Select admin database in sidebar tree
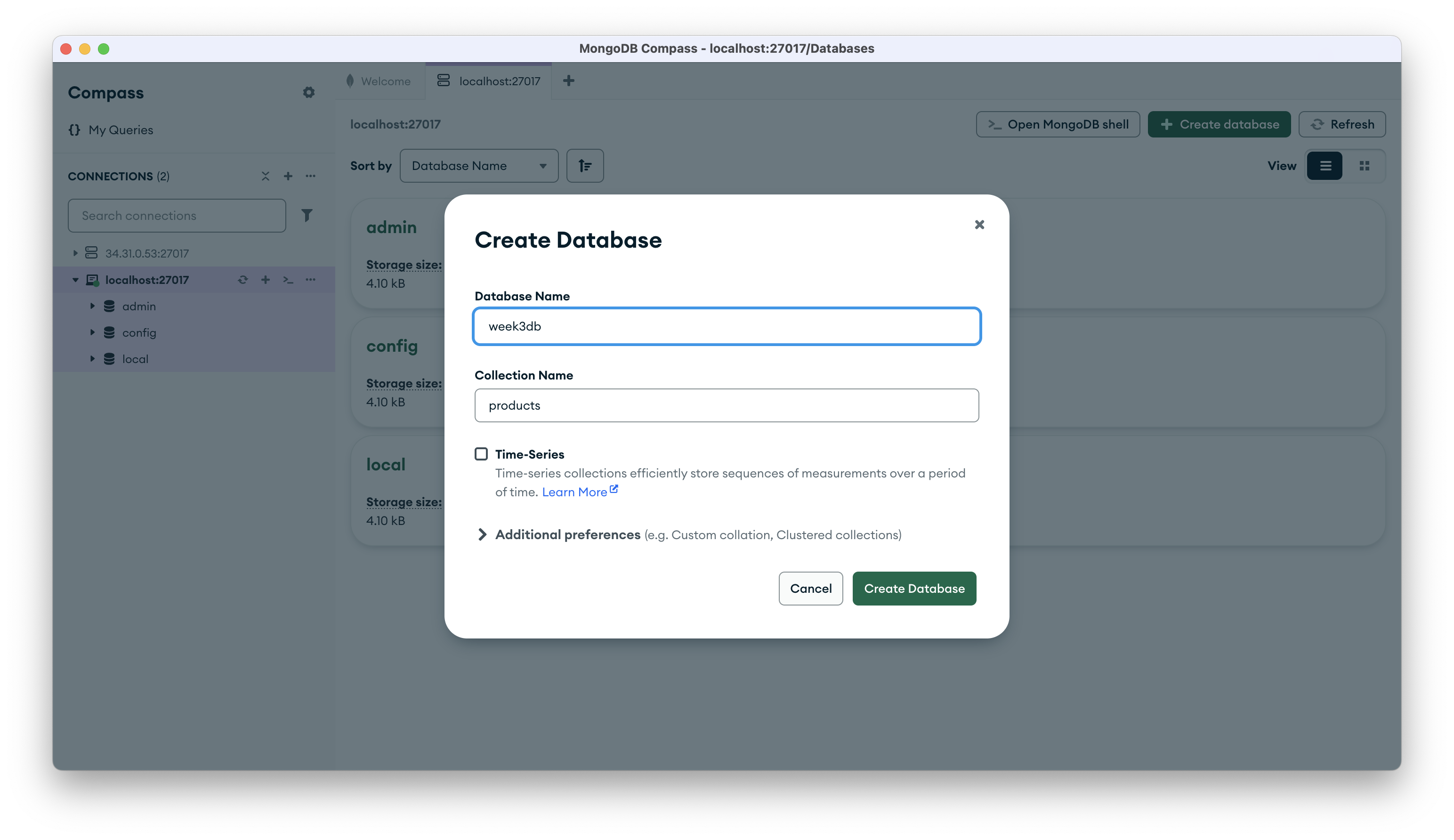The image size is (1454, 840). pyautogui.click(x=138, y=307)
